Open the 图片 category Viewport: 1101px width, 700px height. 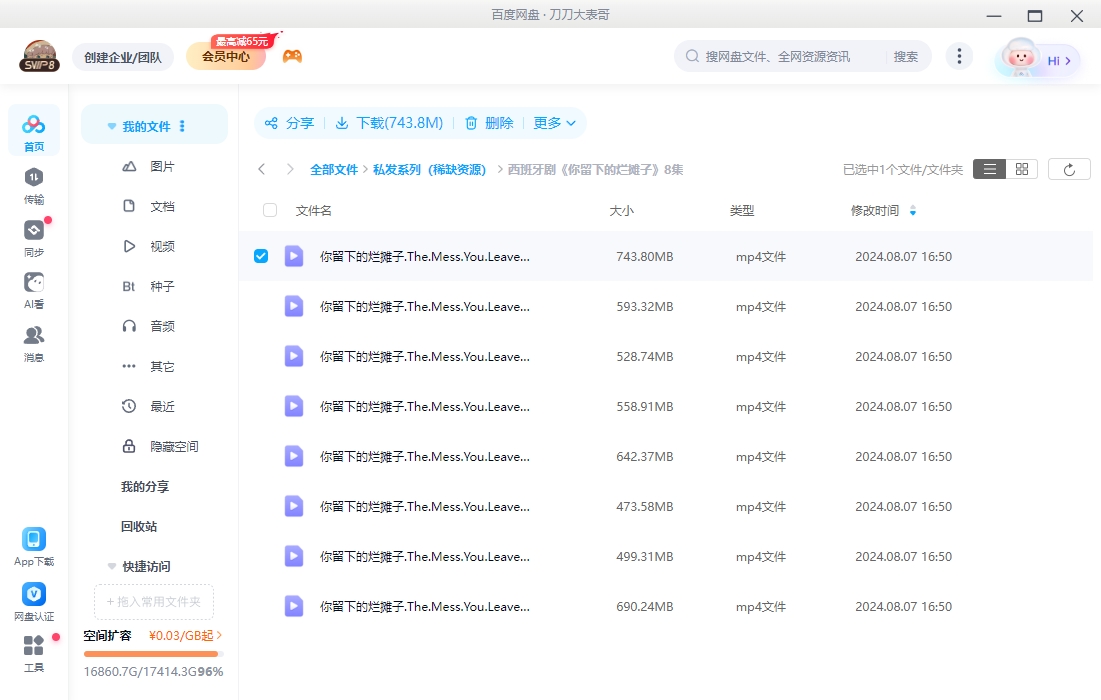point(162,165)
